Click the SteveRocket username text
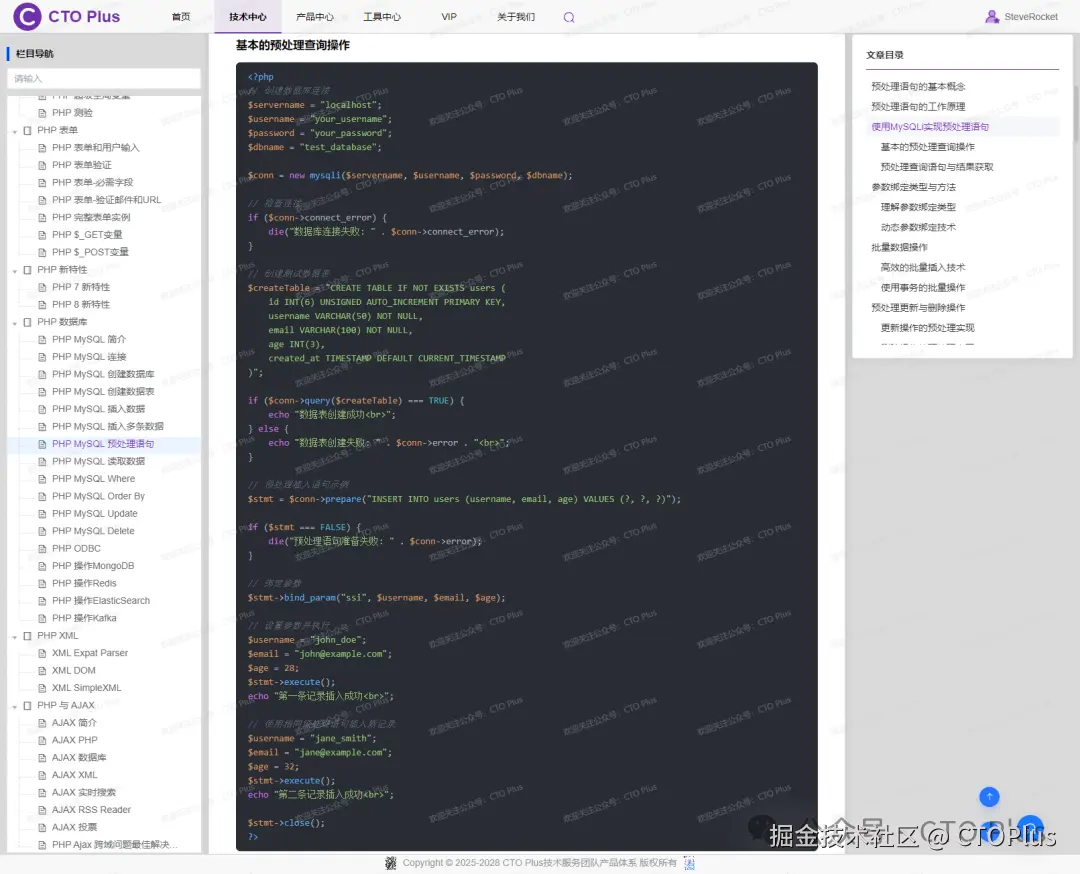1080x874 pixels. coord(1030,17)
